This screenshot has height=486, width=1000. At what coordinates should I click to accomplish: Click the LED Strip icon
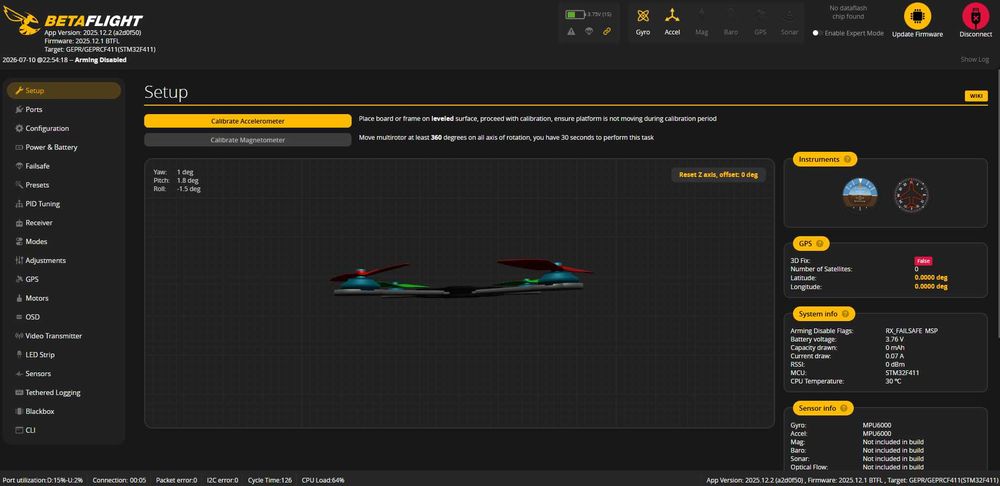19,355
